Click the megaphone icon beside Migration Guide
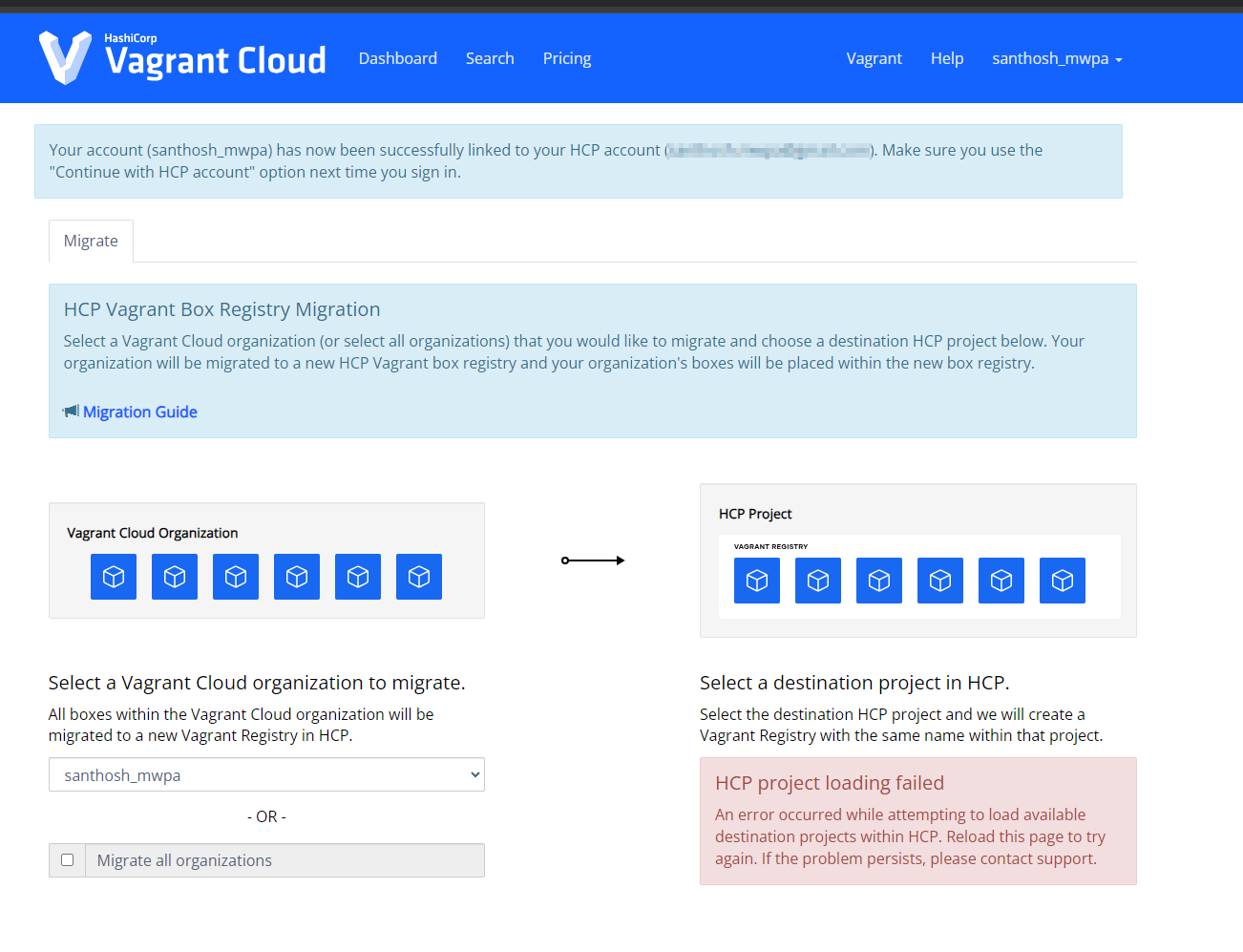Image resolution: width=1243 pixels, height=952 pixels. click(x=71, y=411)
